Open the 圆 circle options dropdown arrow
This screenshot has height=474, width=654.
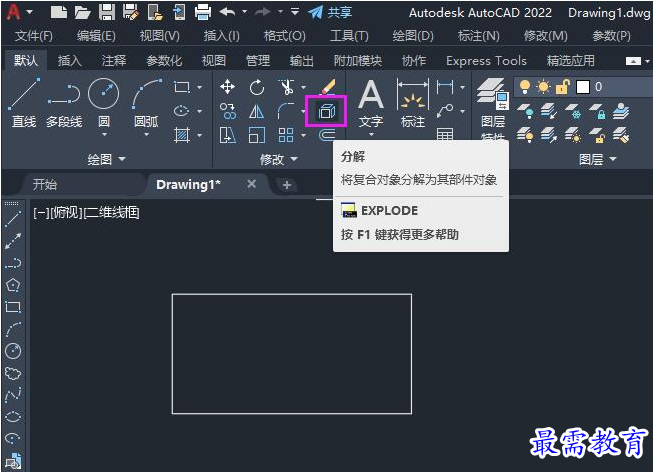104,134
